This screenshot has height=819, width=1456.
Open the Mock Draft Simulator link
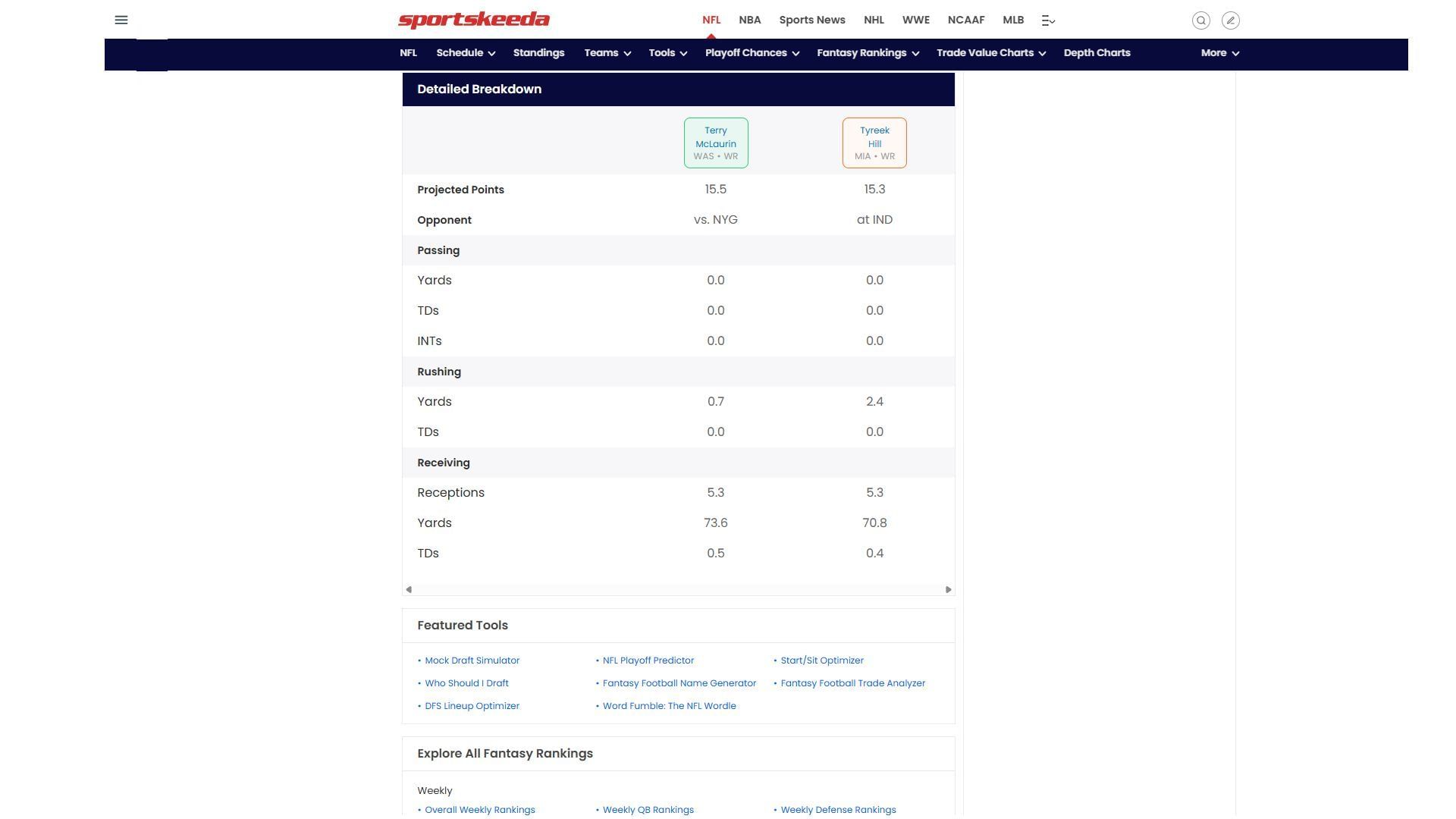tap(472, 661)
